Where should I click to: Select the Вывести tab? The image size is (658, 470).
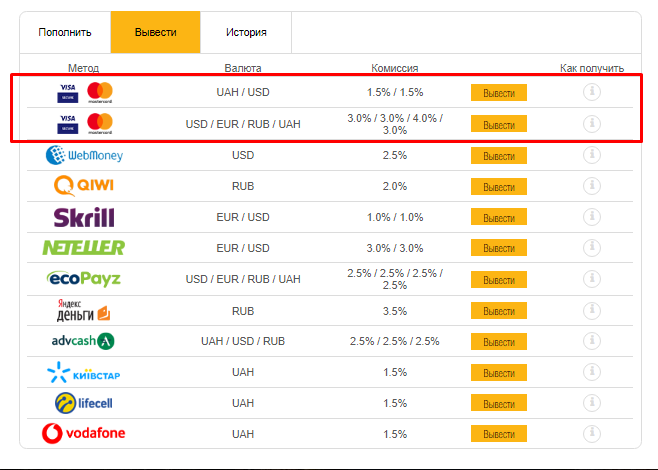(155, 32)
